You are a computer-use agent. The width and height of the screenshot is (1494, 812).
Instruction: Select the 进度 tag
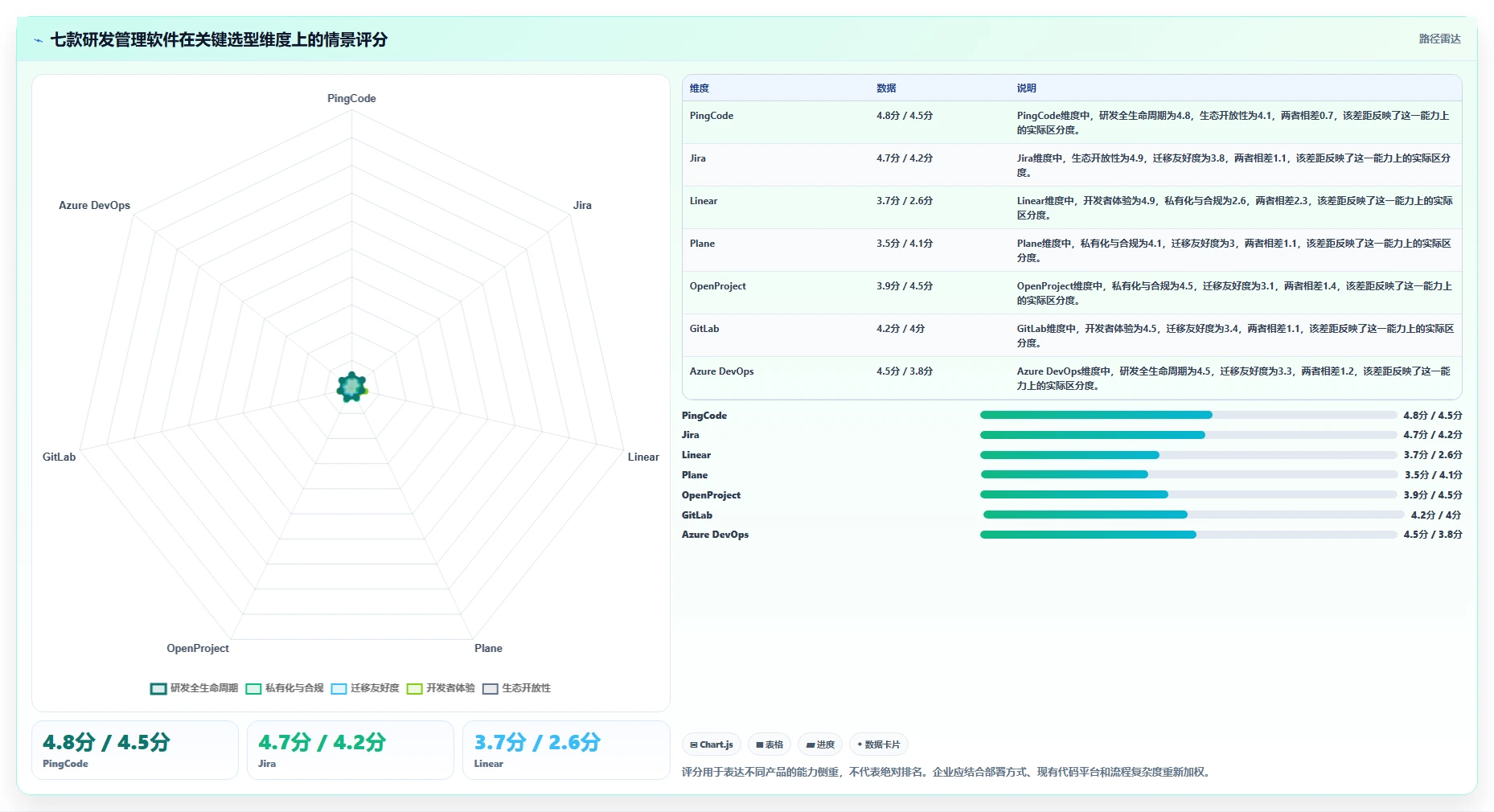[x=820, y=744]
